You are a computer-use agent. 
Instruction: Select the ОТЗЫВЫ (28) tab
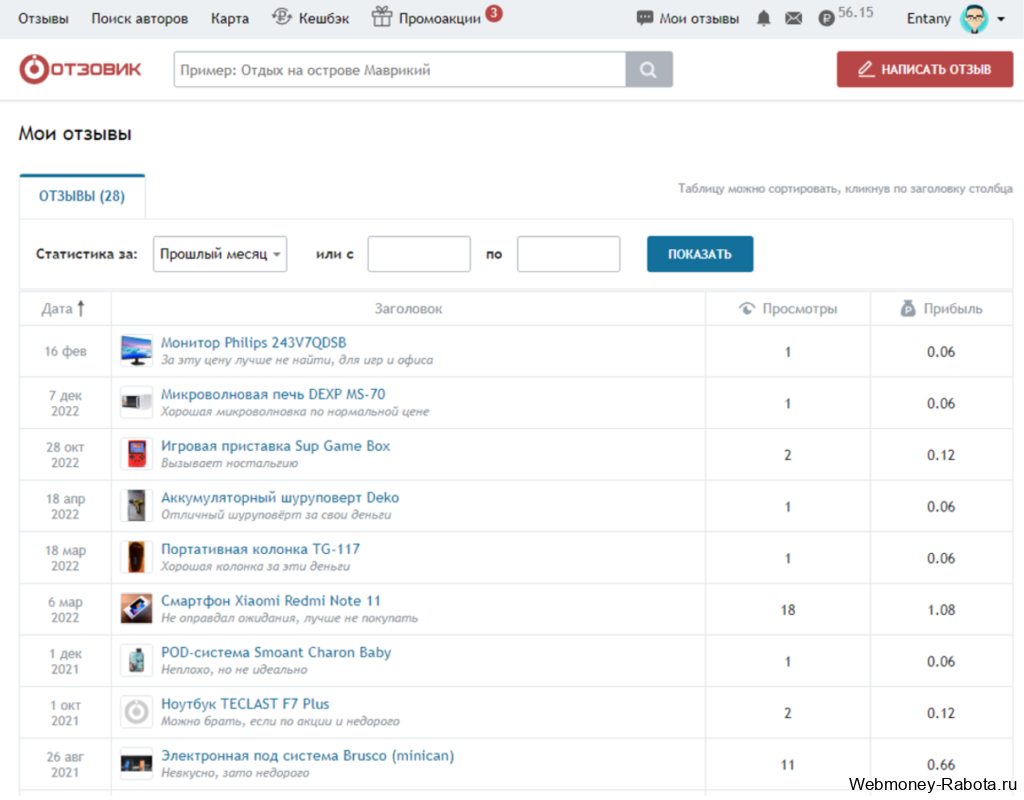pyautogui.click(x=82, y=196)
